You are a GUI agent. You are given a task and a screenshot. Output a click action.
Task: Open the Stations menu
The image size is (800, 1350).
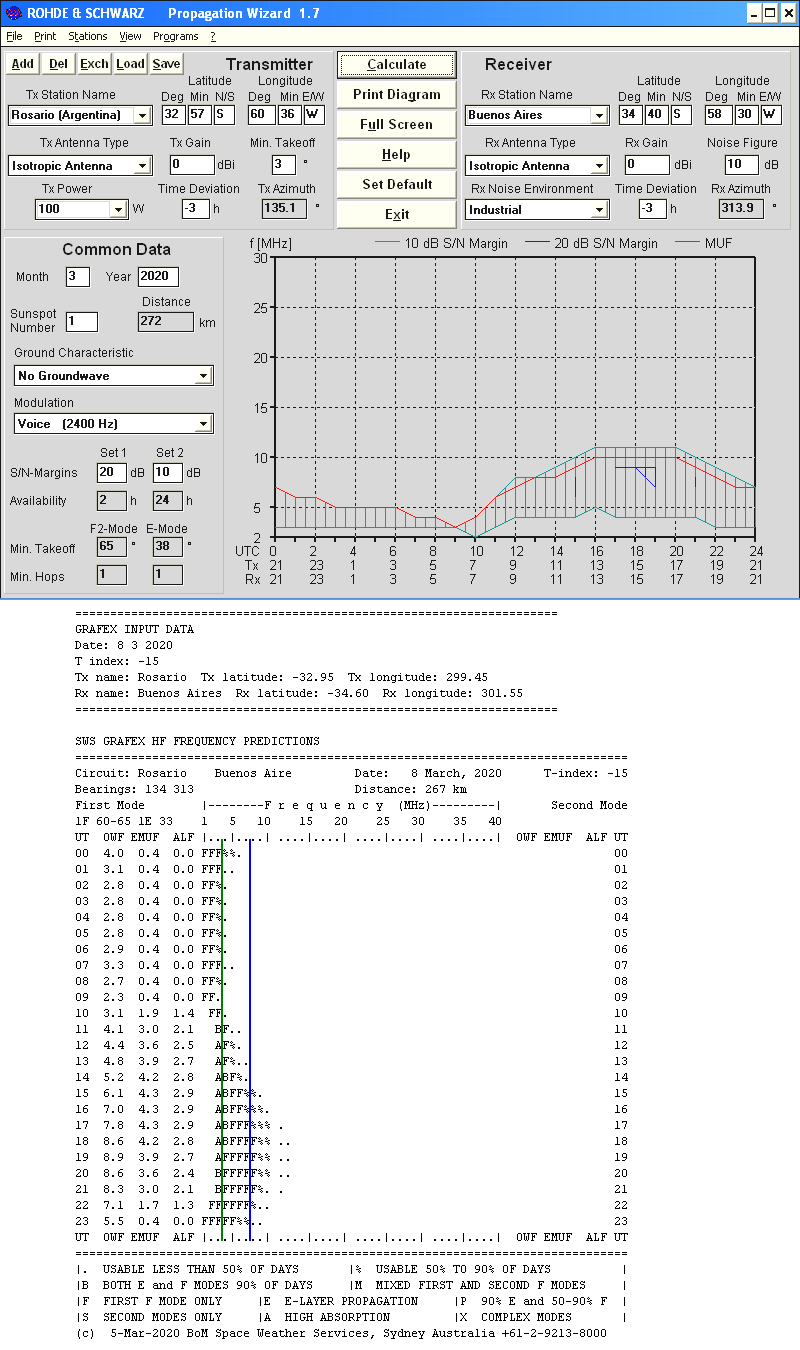click(x=88, y=36)
